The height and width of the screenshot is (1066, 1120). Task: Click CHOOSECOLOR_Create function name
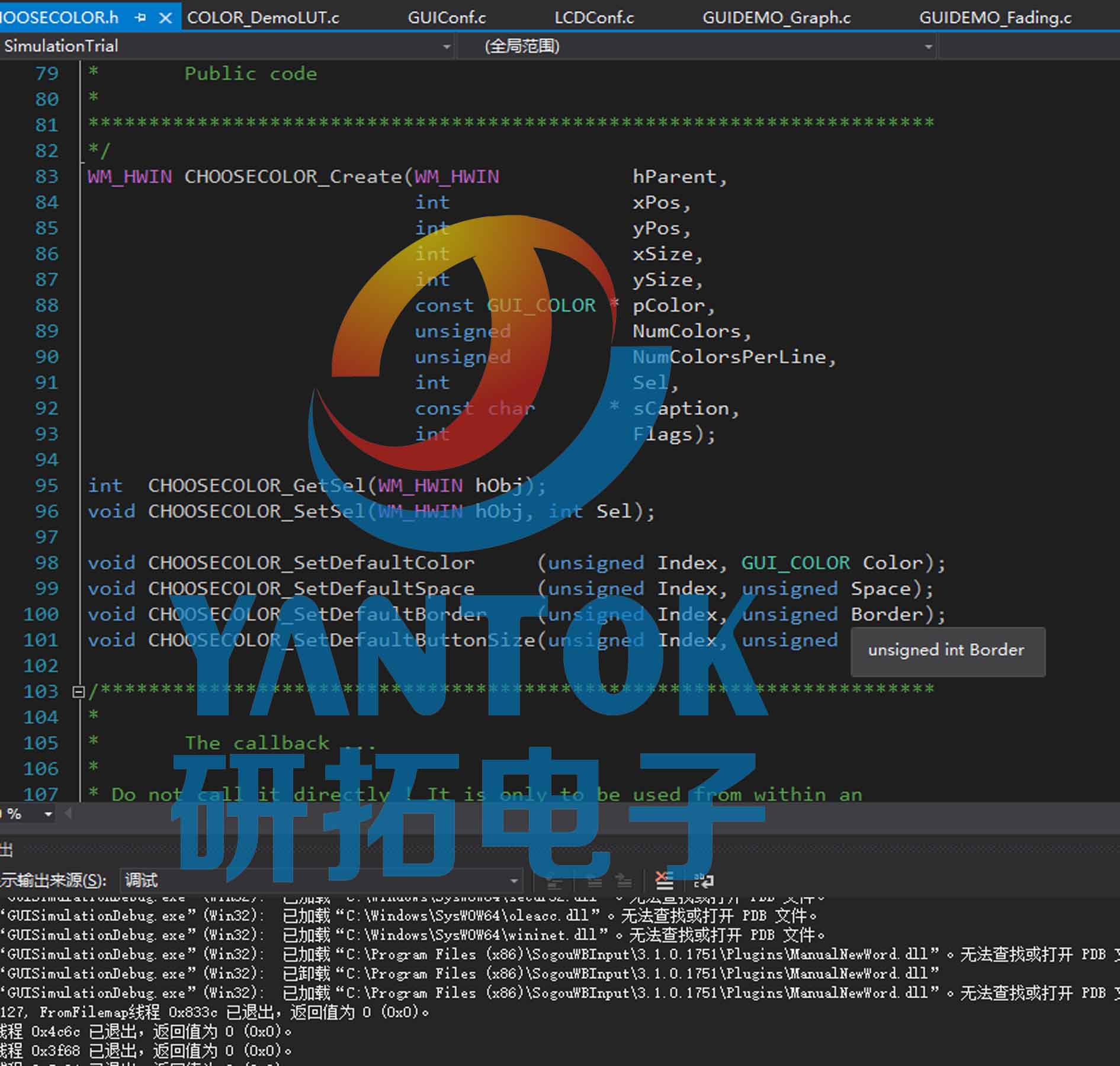[x=293, y=176]
